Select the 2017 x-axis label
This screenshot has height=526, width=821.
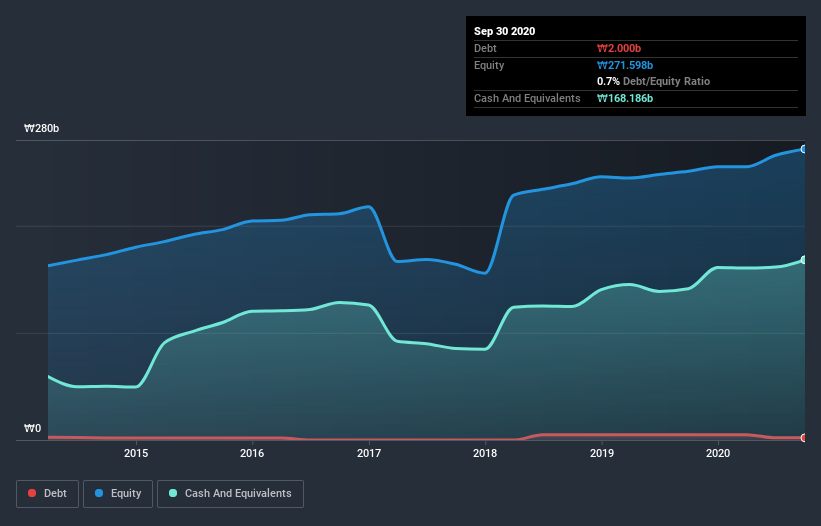(369, 453)
